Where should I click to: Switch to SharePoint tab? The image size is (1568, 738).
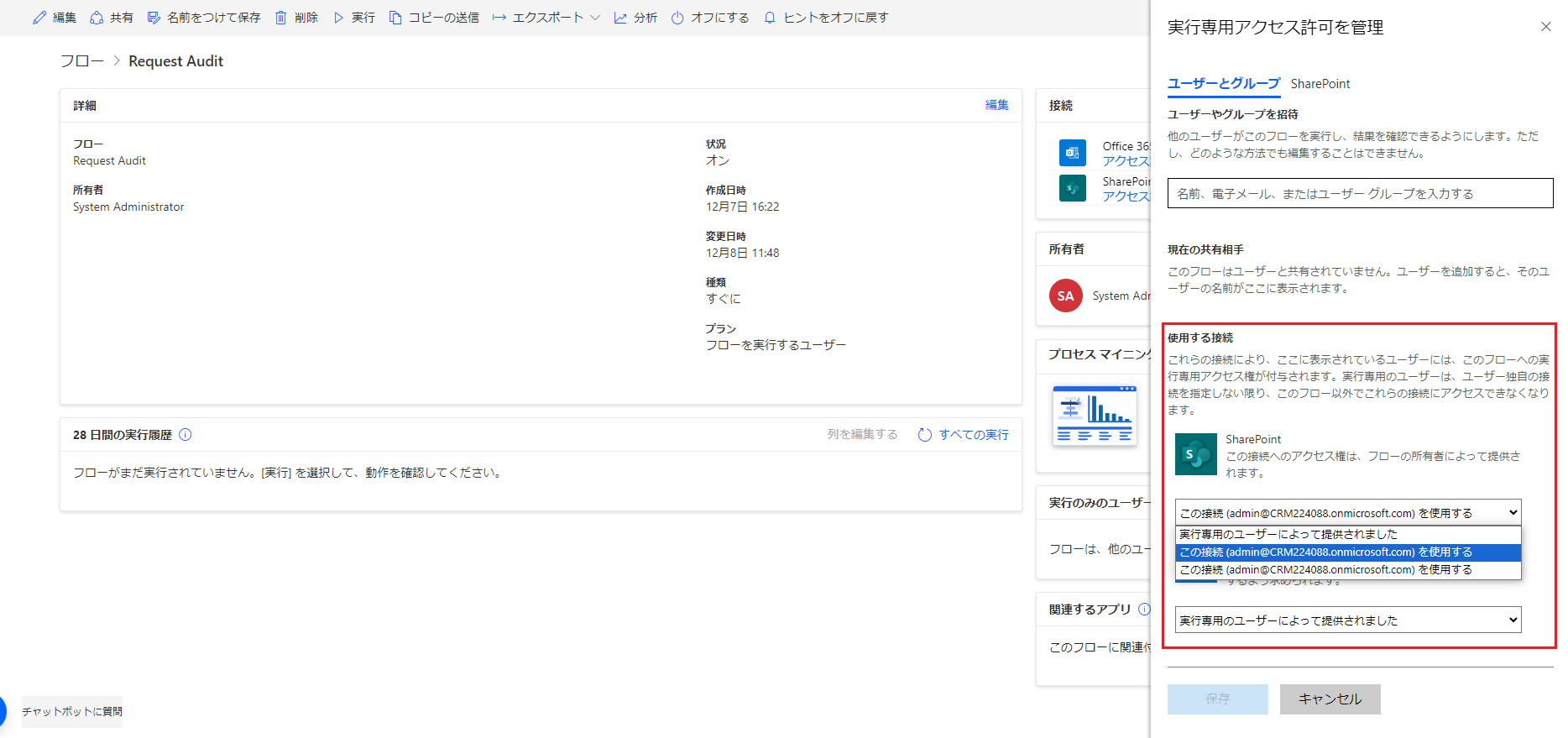point(1320,83)
